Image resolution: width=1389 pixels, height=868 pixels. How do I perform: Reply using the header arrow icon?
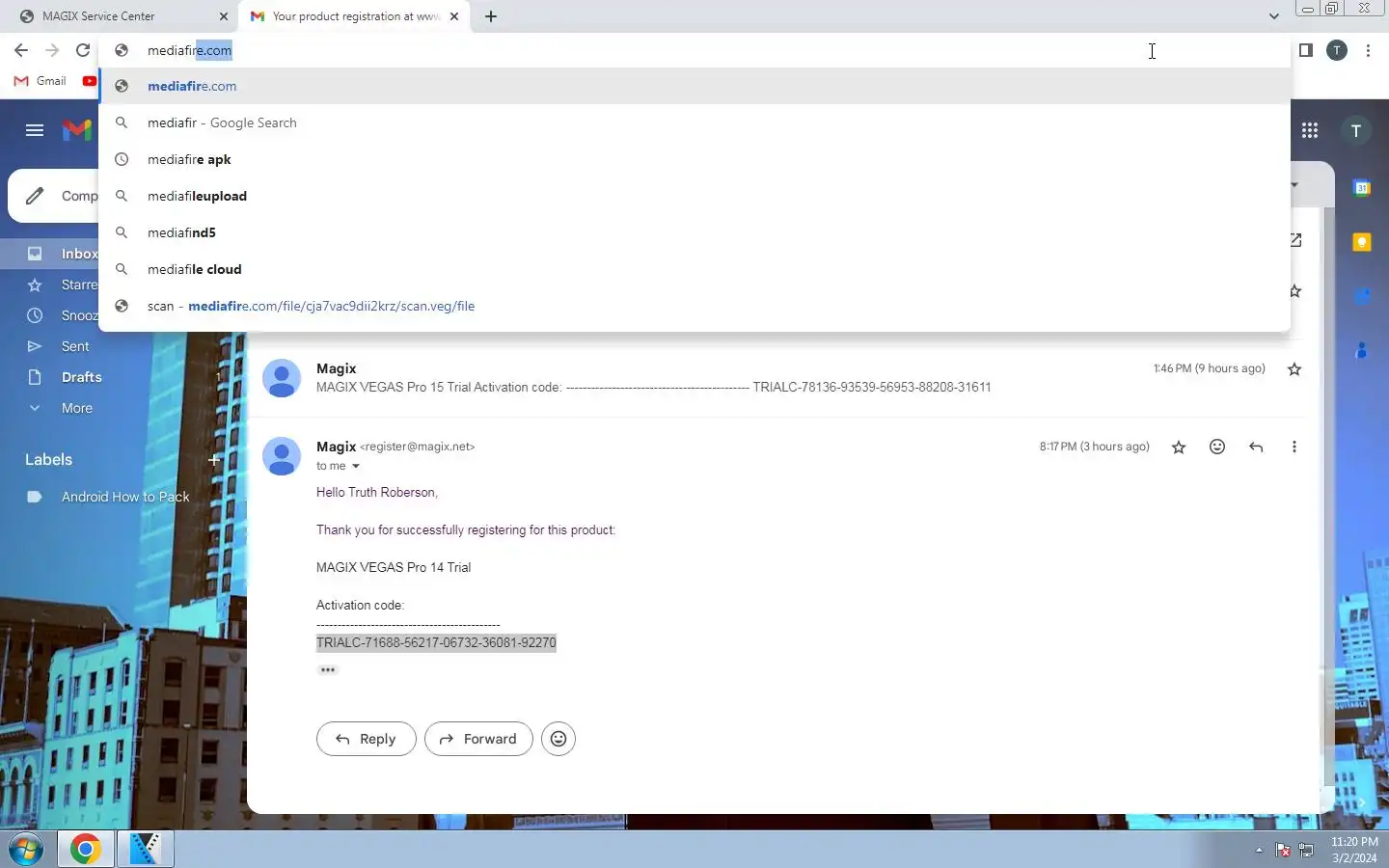(x=1256, y=447)
